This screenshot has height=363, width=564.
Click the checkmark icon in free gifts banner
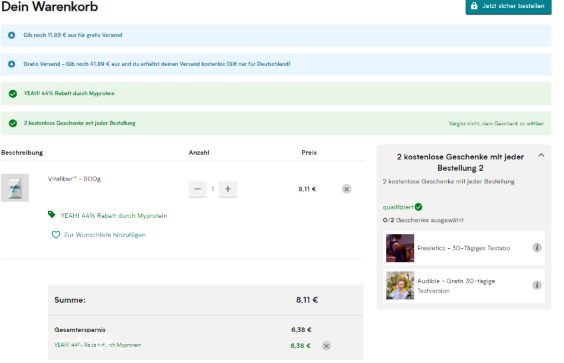(13, 123)
